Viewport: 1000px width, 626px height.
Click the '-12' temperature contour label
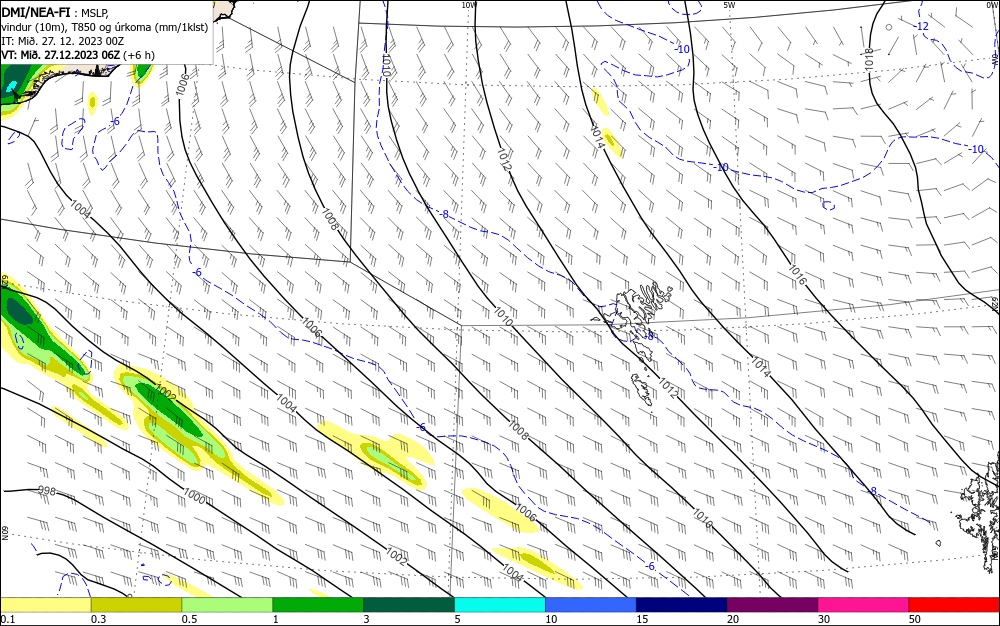coord(922,26)
